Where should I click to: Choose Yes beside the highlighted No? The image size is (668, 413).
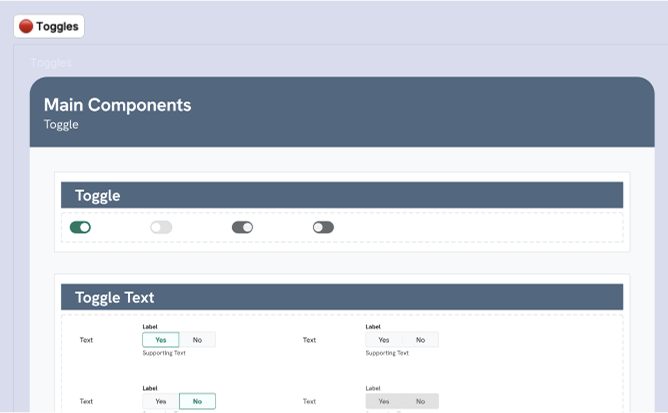pyautogui.click(x=161, y=401)
